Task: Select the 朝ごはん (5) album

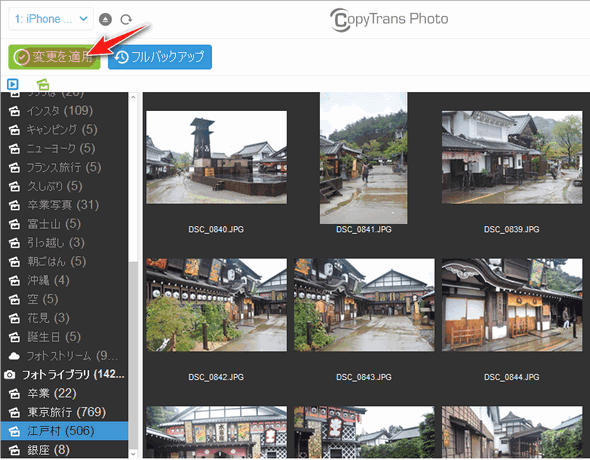Action: coord(64,261)
